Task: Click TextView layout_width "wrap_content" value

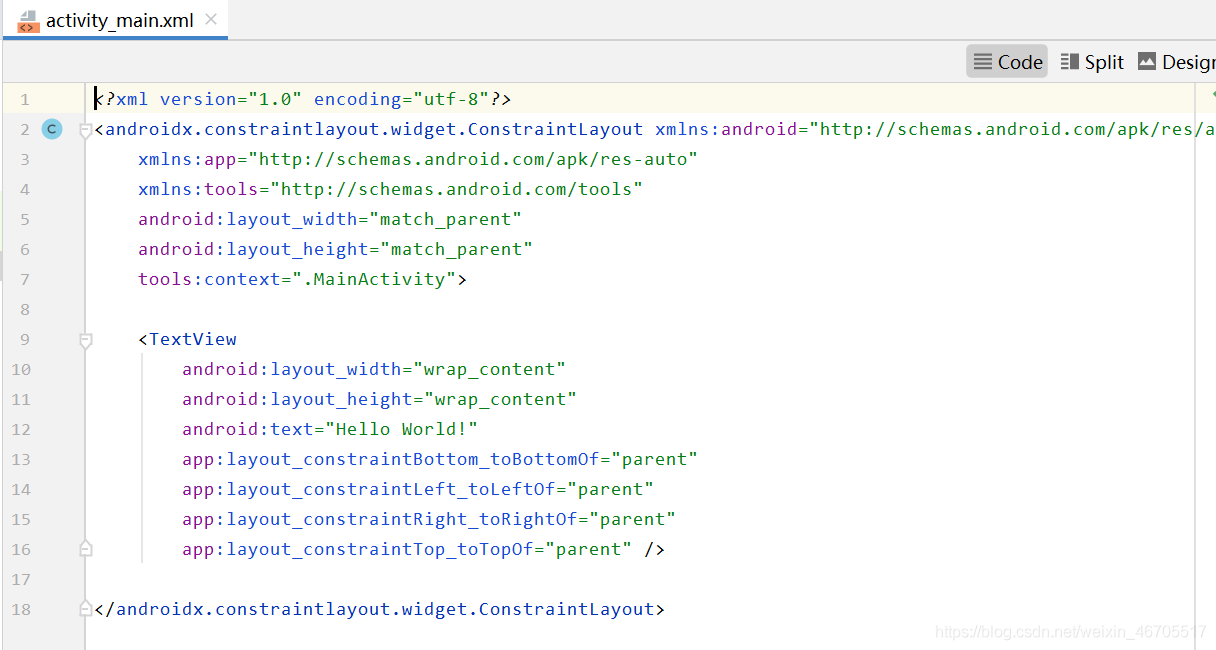Action: pos(490,369)
